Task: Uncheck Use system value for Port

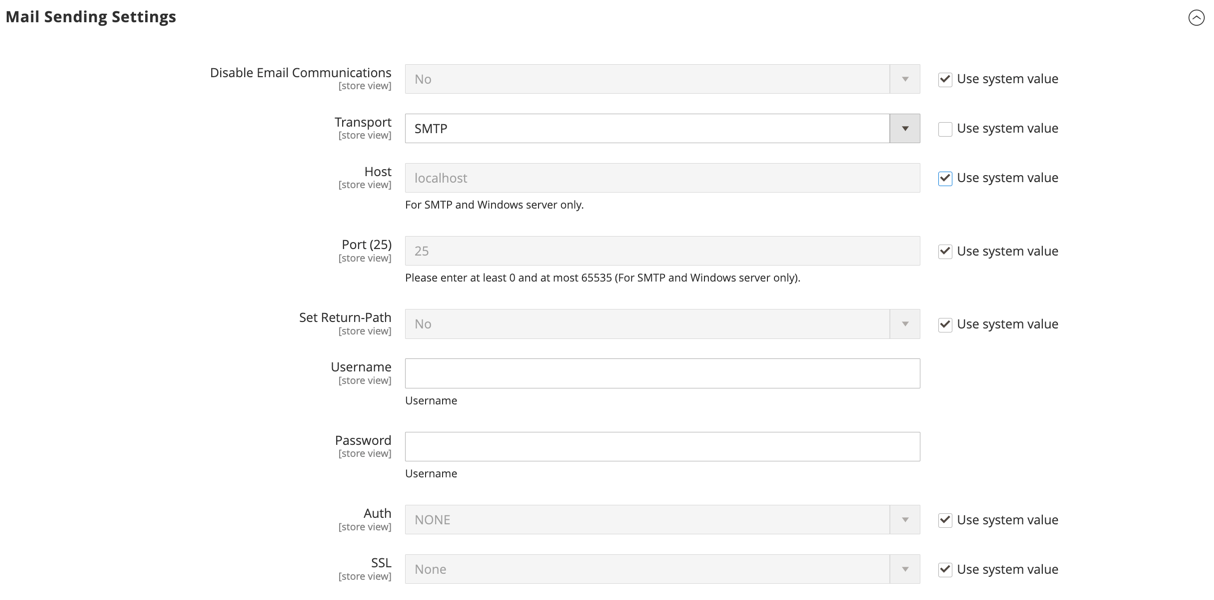Action: 945,251
